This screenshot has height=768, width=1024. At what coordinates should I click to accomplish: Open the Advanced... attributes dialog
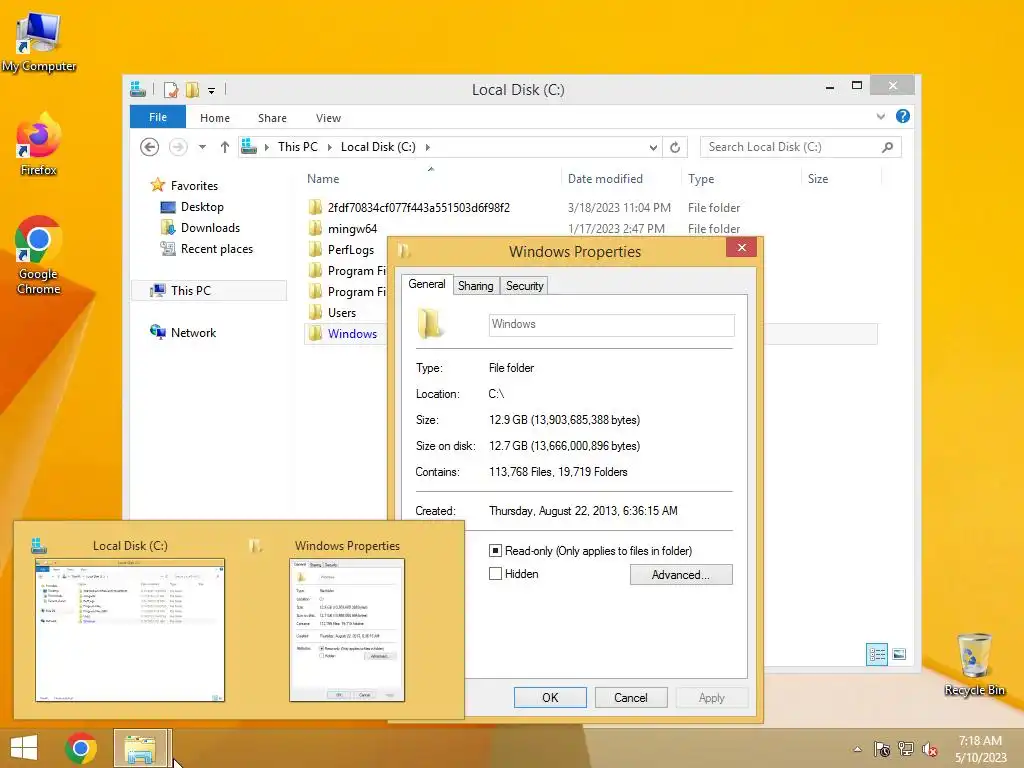681,575
